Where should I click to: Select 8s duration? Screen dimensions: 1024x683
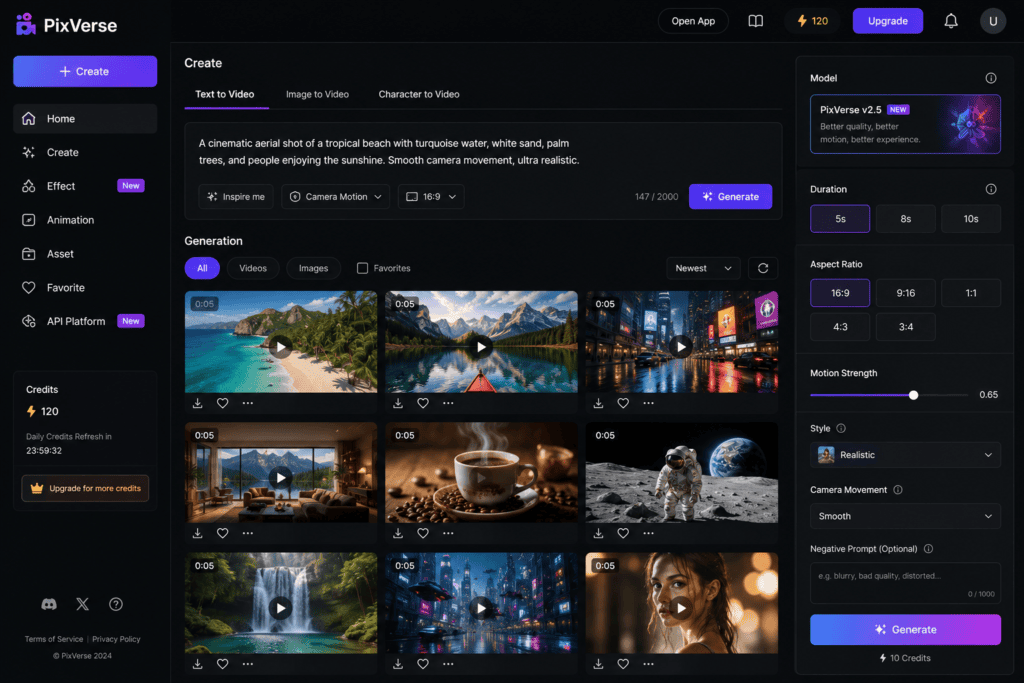pos(905,219)
